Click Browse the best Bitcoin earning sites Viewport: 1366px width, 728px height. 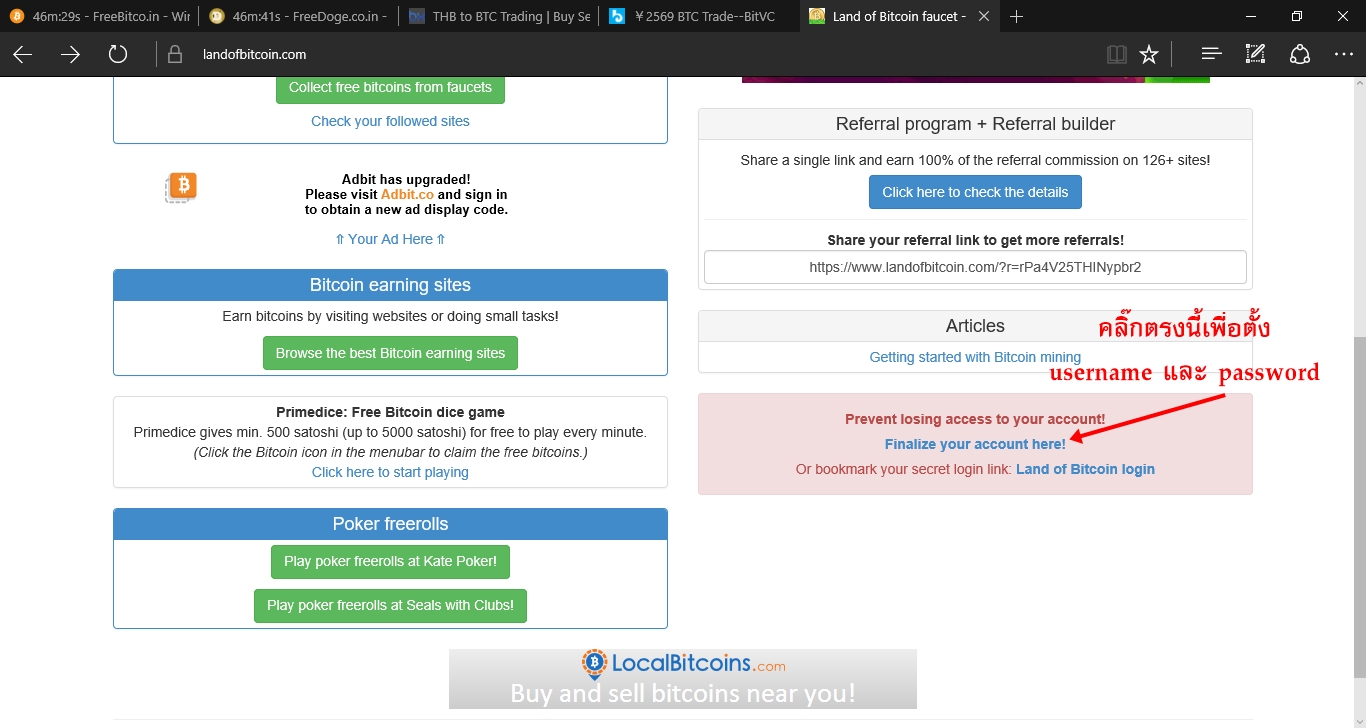[390, 353]
